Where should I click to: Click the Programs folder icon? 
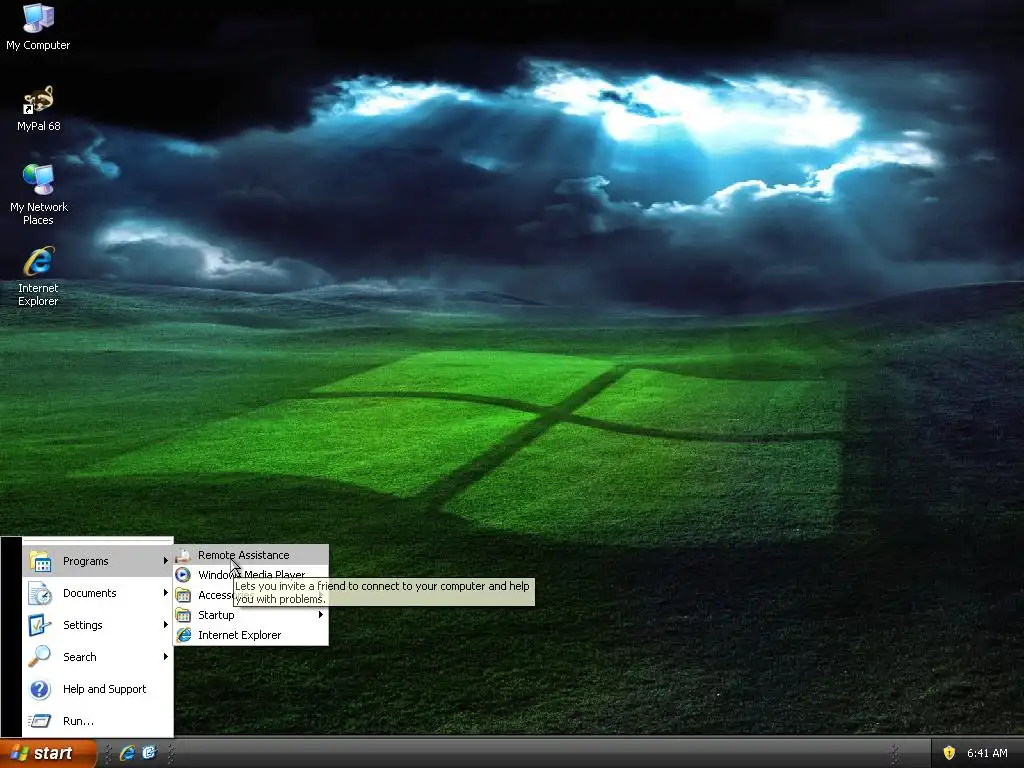[x=40, y=561]
